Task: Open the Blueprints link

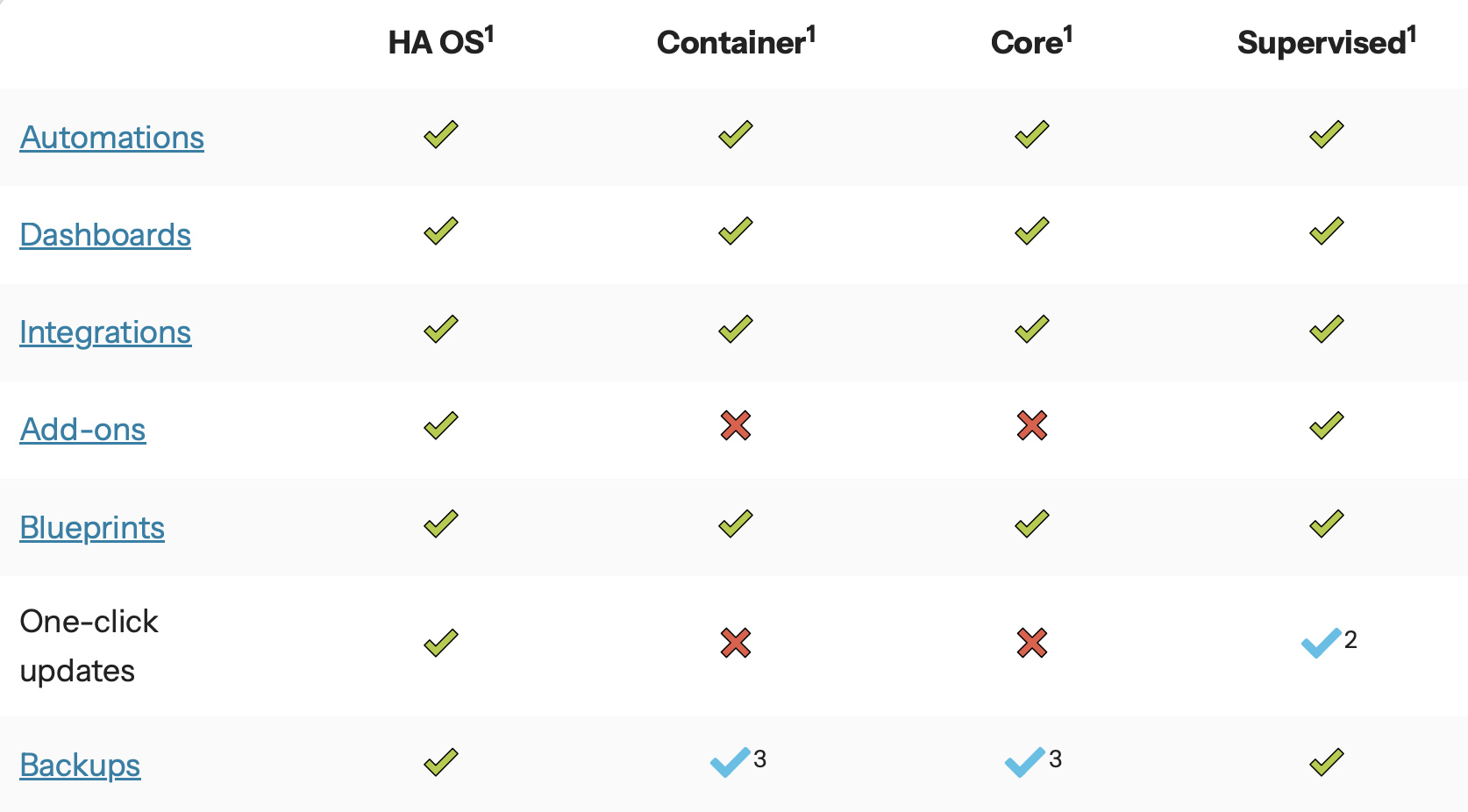Action: point(92,528)
